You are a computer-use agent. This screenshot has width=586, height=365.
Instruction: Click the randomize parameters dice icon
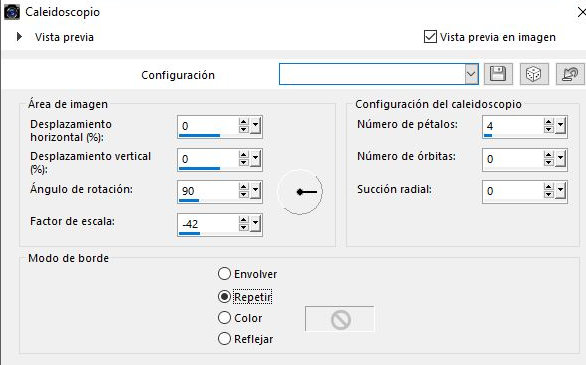click(533, 74)
